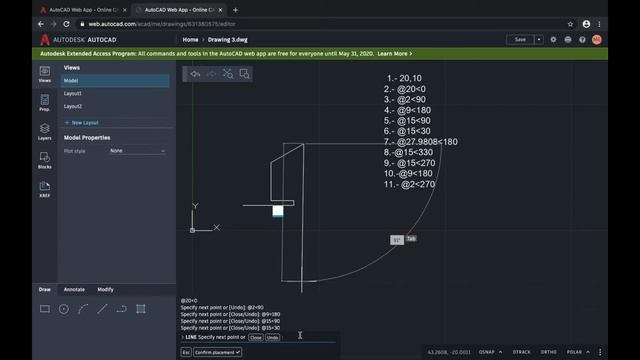Viewport: 640px width, 360px height.
Task: Select the Circle draw tool
Action: click(x=64, y=309)
